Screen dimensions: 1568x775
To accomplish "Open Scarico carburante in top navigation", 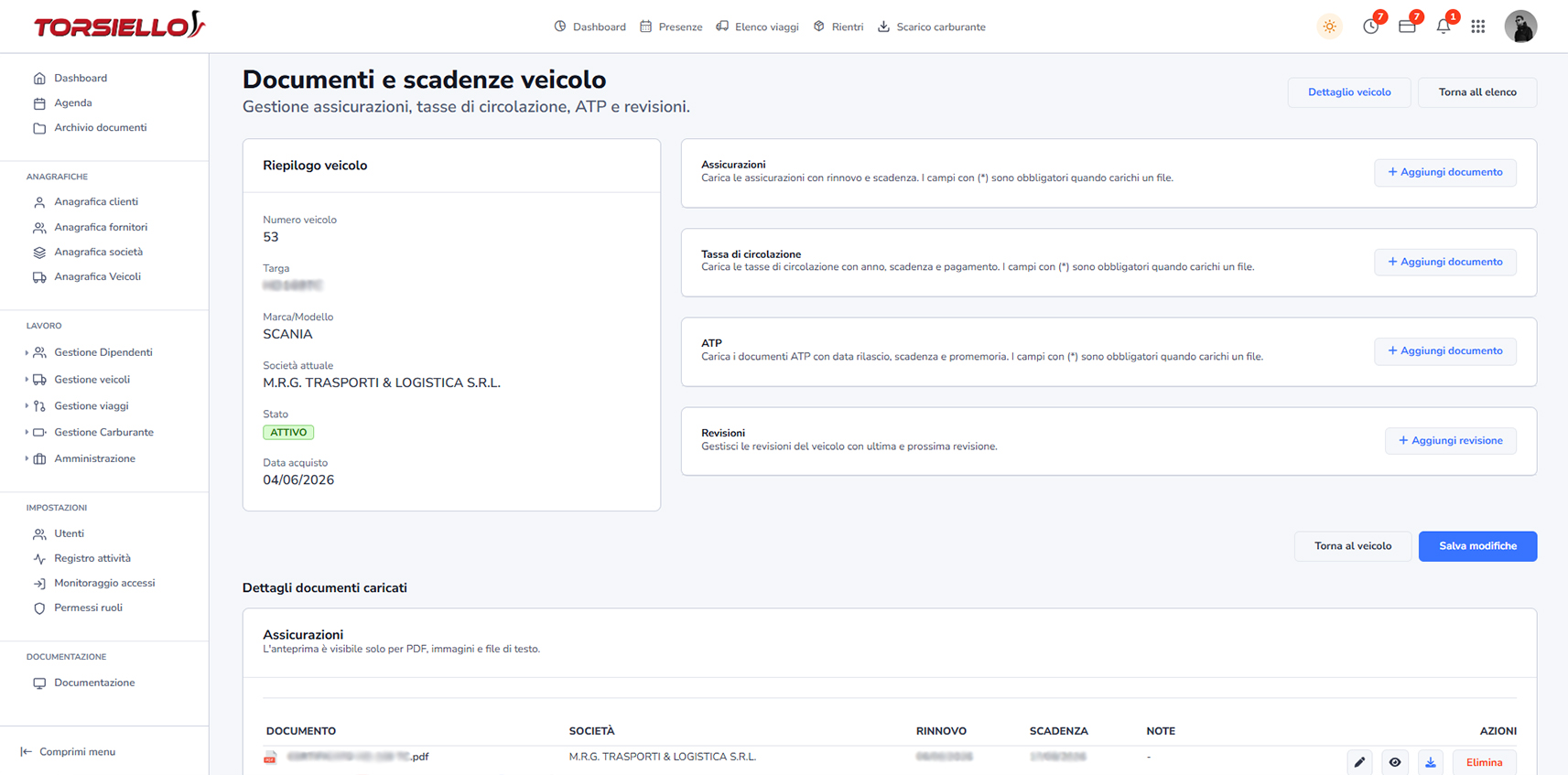I will 932,27.
